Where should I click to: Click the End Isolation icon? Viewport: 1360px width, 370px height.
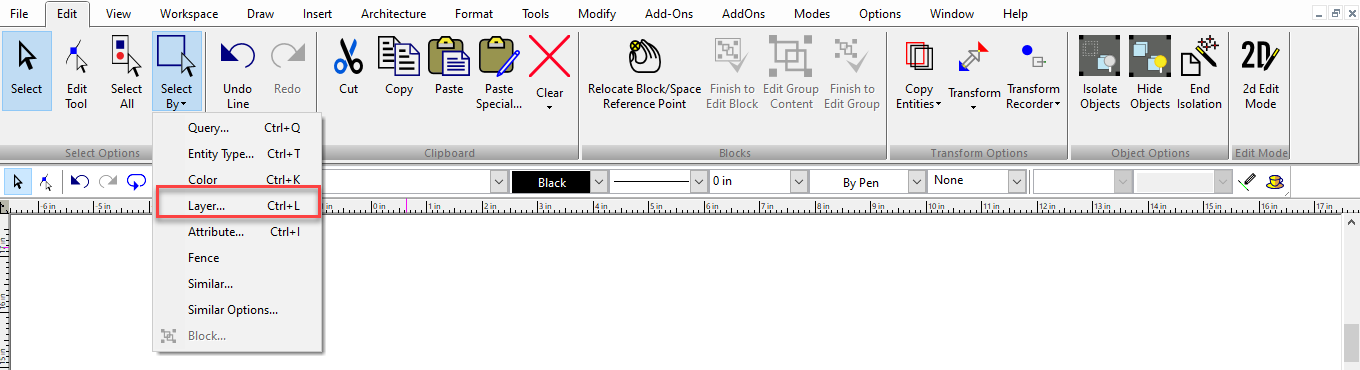click(x=1199, y=57)
